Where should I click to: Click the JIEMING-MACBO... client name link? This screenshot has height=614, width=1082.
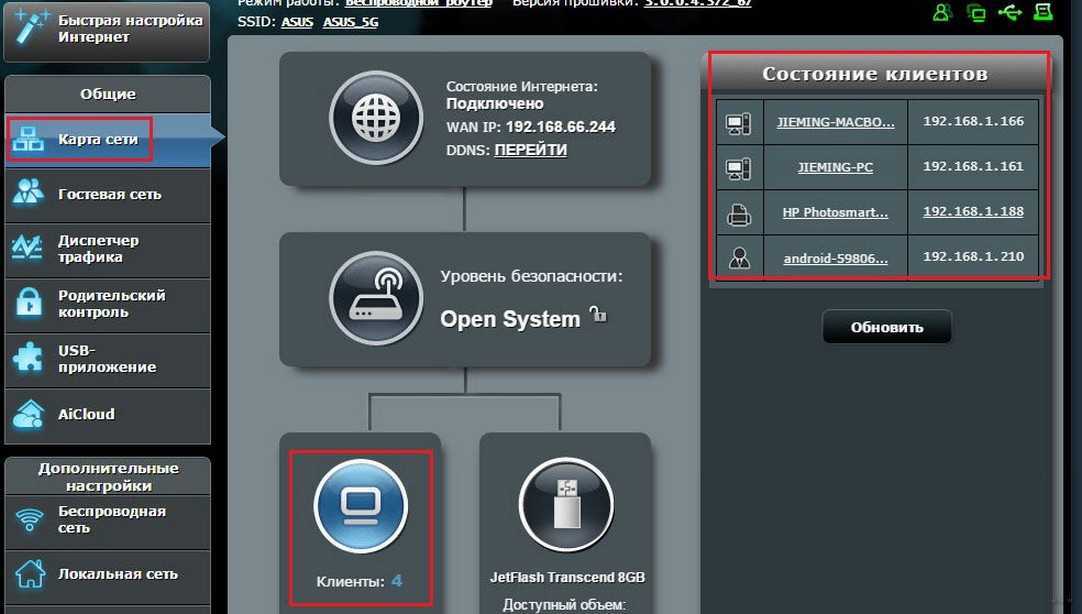(x=835, y=122)
